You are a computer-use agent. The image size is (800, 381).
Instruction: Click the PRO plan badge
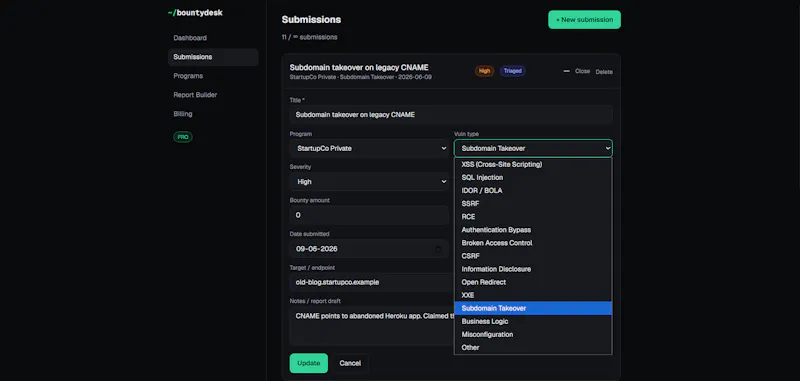(183, 137)
